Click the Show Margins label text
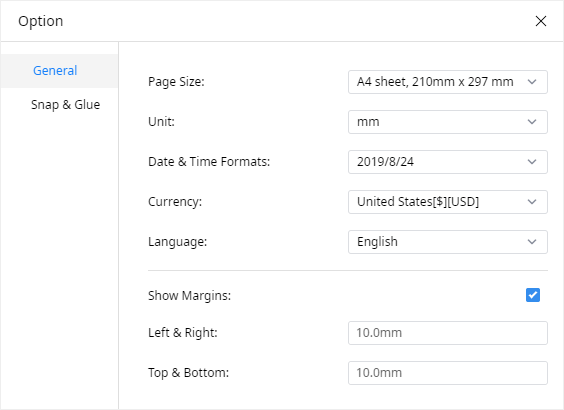 [189, 296]
